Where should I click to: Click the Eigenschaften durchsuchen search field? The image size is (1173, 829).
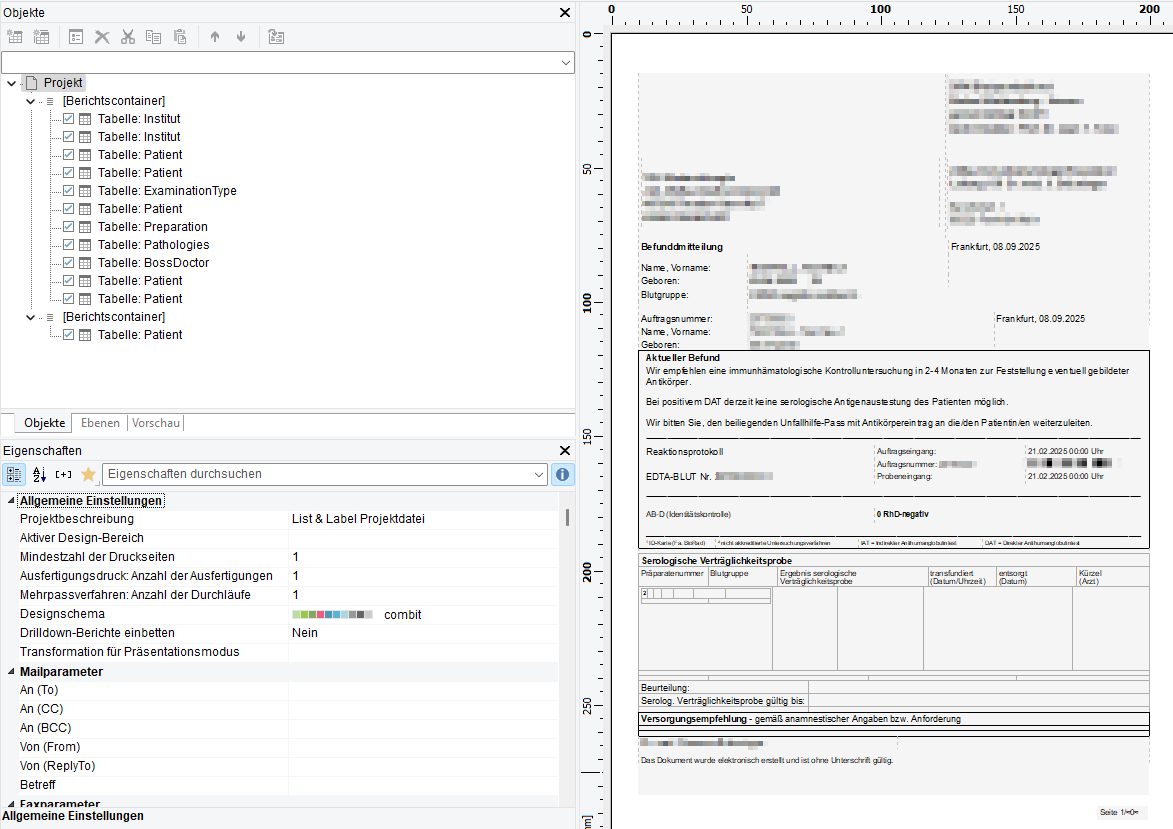tap(318, 474)
